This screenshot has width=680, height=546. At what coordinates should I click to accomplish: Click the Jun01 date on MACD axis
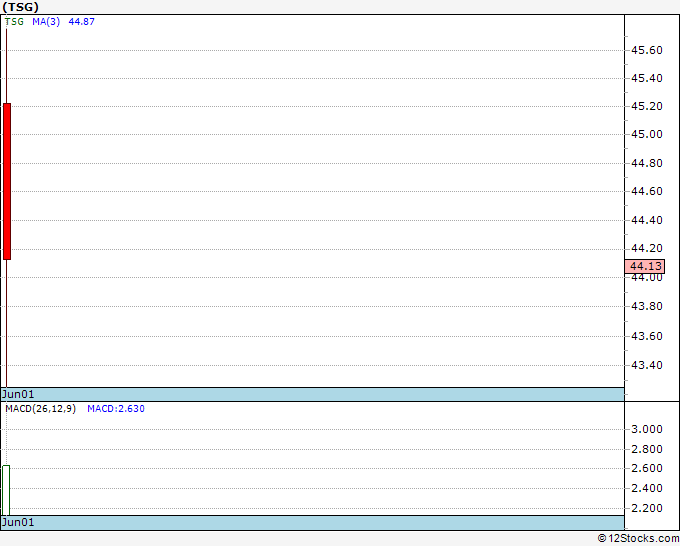(x=18, y=522)
